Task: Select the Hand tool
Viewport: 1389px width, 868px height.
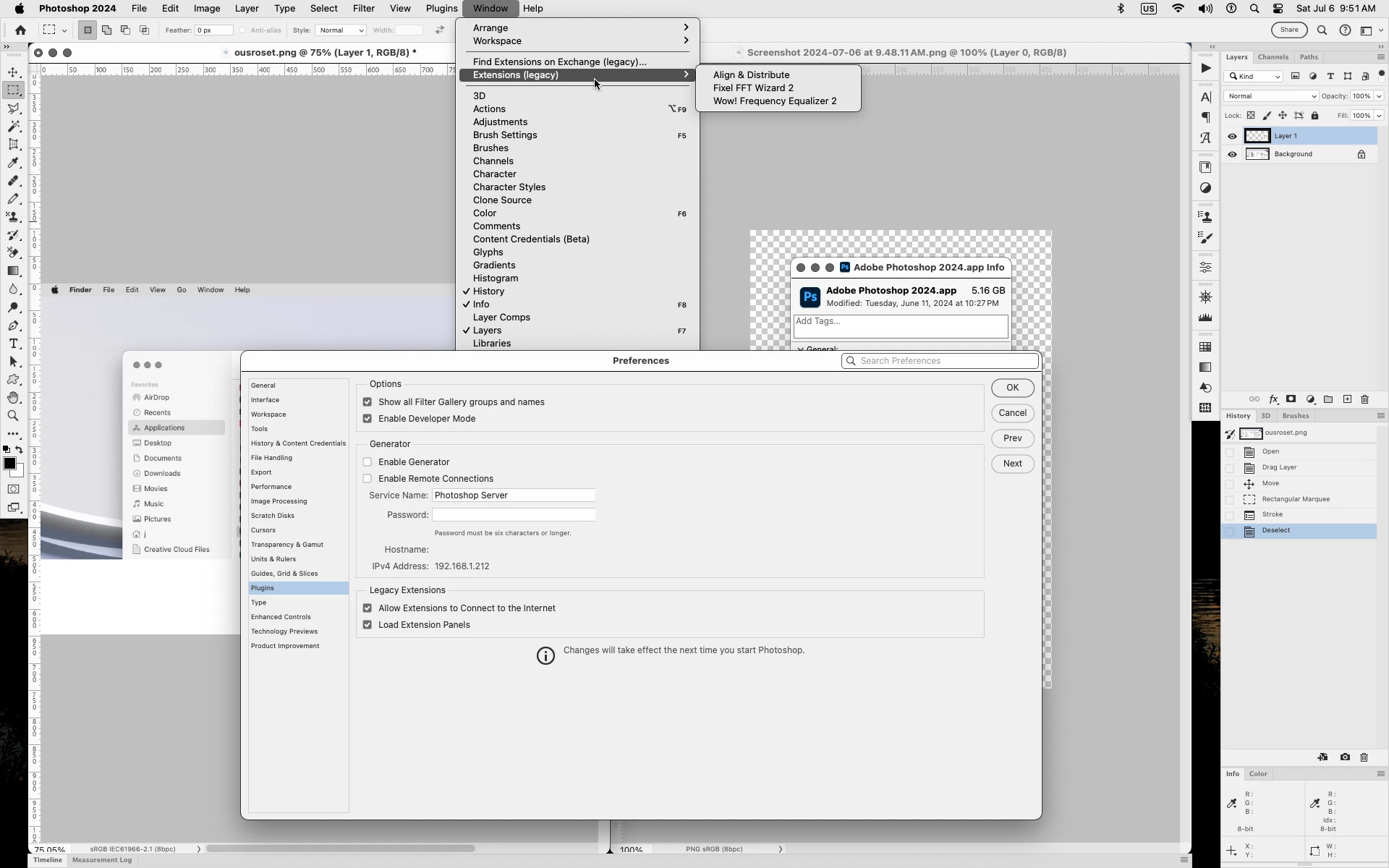Action: tap(13, 398)
